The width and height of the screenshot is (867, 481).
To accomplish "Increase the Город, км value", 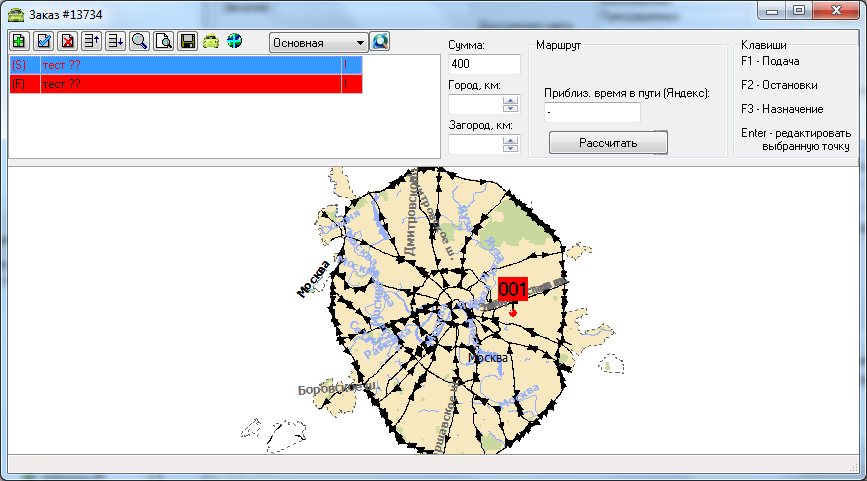I will click(x=511, y=100).
